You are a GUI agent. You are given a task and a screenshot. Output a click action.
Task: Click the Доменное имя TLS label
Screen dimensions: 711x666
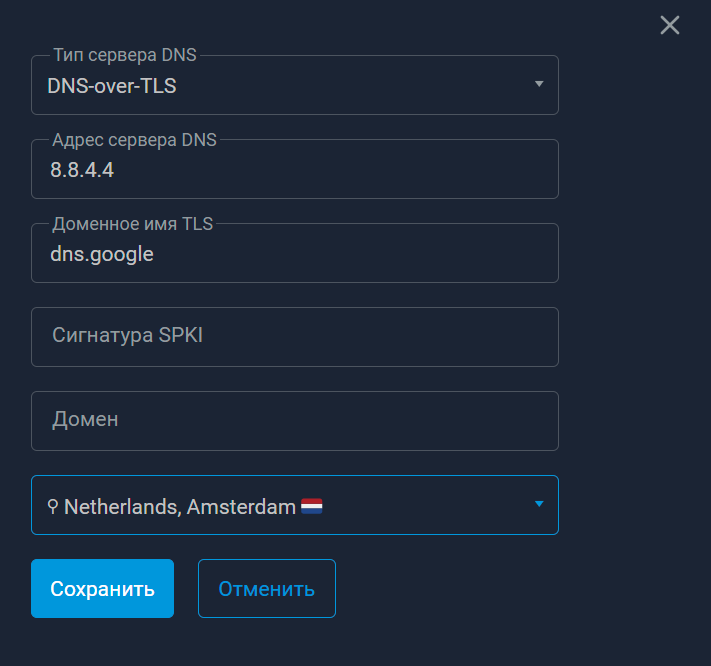(132, 224)
